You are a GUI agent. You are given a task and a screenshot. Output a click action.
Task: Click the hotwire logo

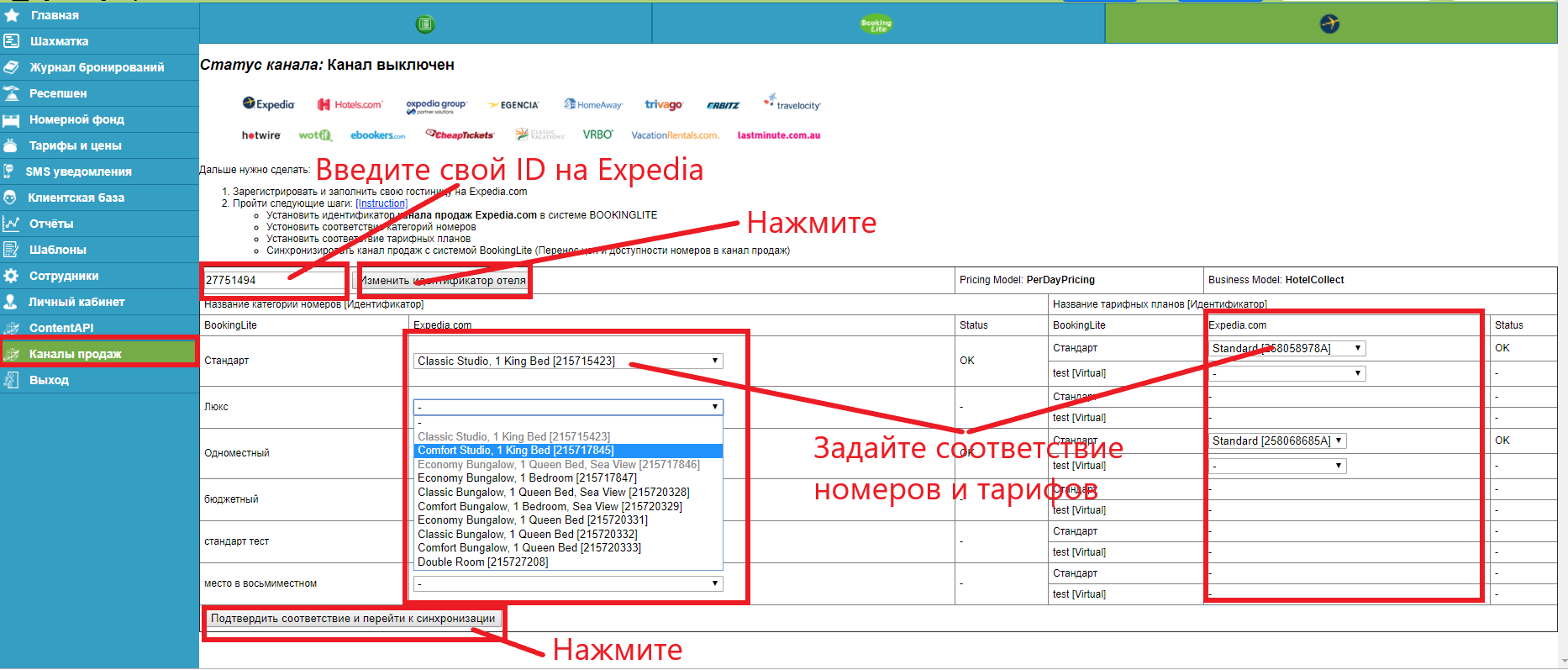click(261, 135)
